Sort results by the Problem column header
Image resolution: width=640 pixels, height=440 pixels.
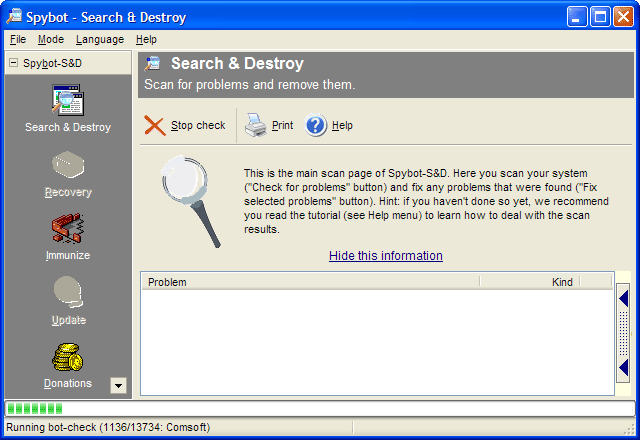(x=310, y=282)
